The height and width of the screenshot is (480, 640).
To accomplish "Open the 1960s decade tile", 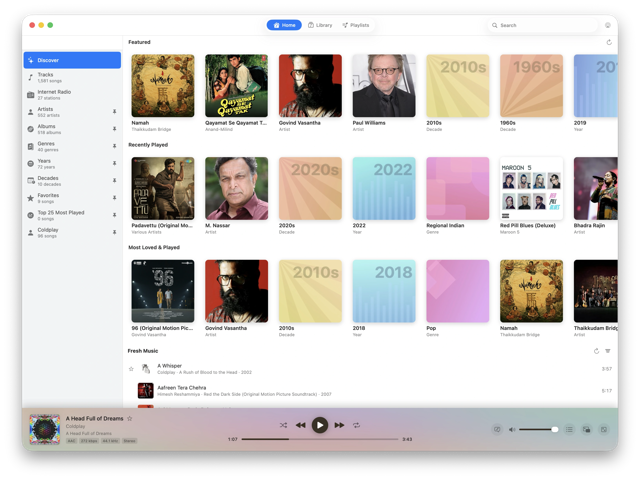I will click(x=531, y=86).
